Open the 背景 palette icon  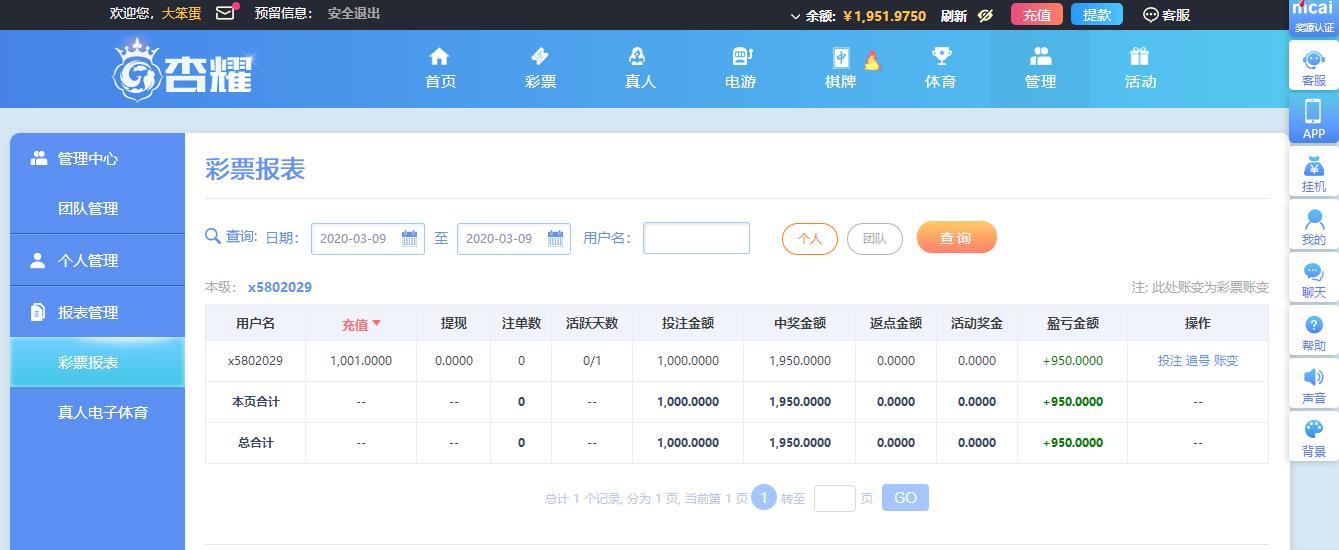click(x=1314, y=438)
